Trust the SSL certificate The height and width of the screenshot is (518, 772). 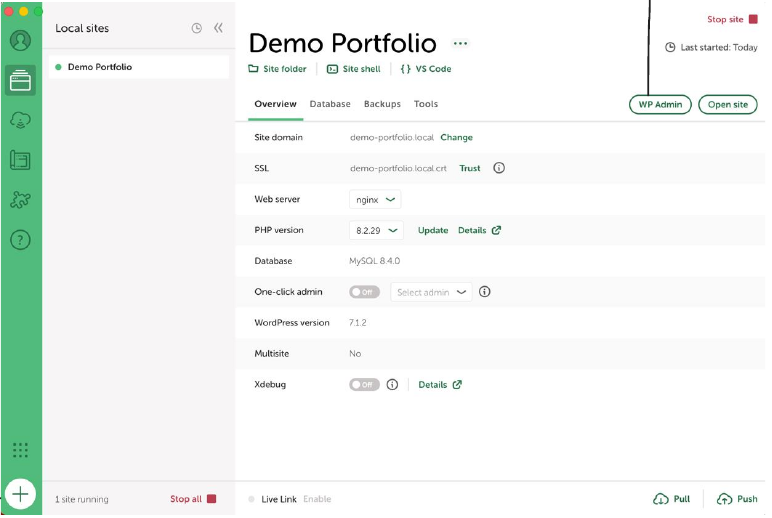pos(470,168)
